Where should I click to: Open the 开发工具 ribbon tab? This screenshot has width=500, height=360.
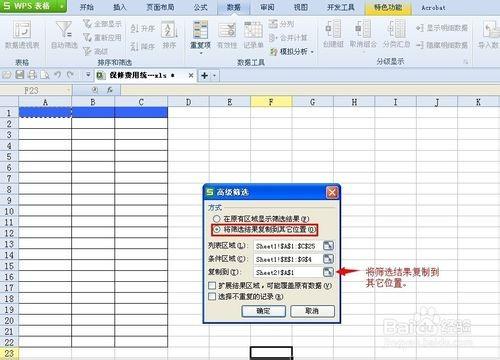[341, 7]
